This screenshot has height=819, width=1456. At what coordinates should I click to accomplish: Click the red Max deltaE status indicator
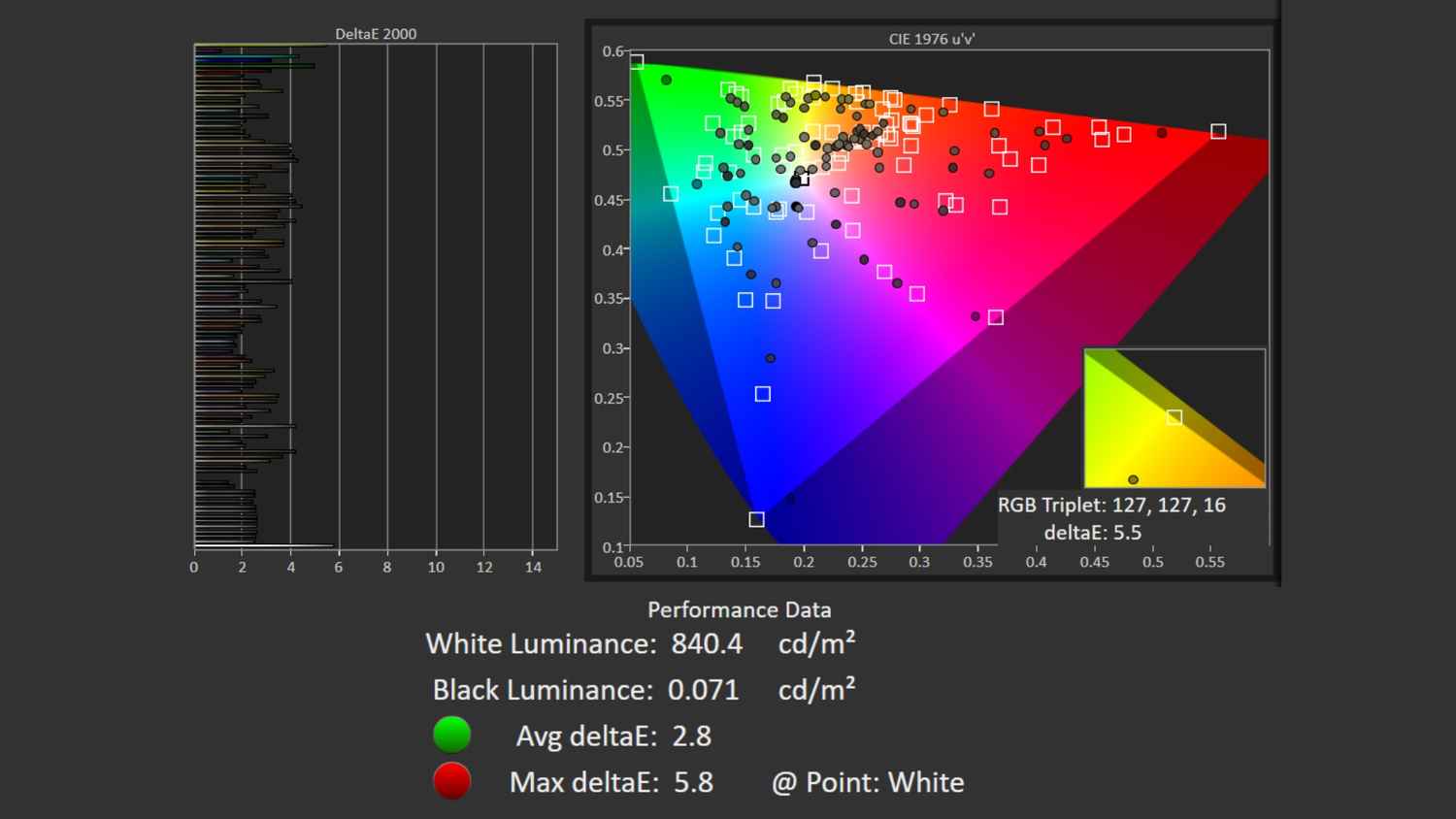[451, 781]
